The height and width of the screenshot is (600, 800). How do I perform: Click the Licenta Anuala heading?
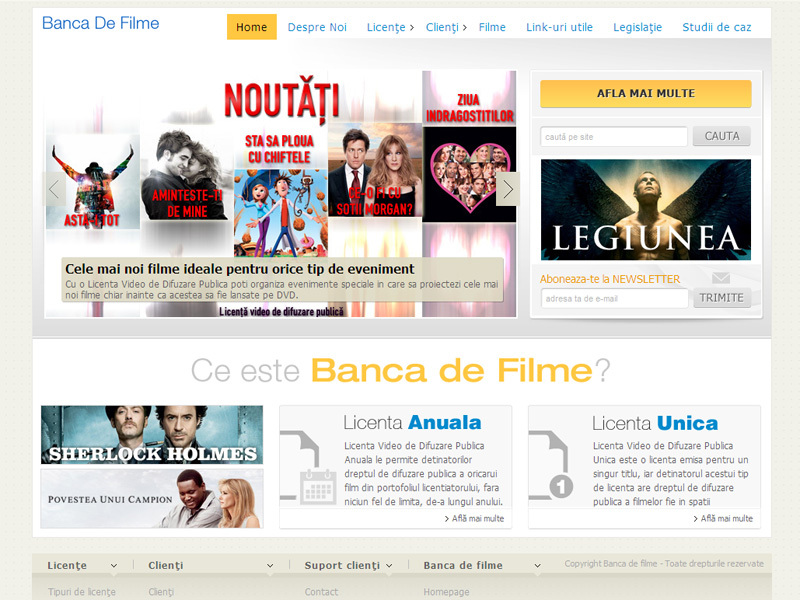[x=412, y=422]
